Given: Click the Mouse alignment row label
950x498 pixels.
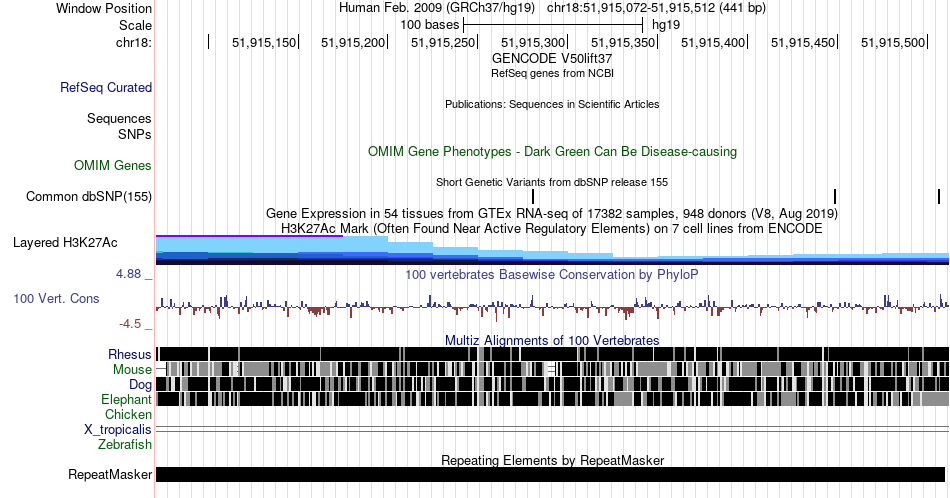Looking at the screenshot, I should [x=132, y=370].
